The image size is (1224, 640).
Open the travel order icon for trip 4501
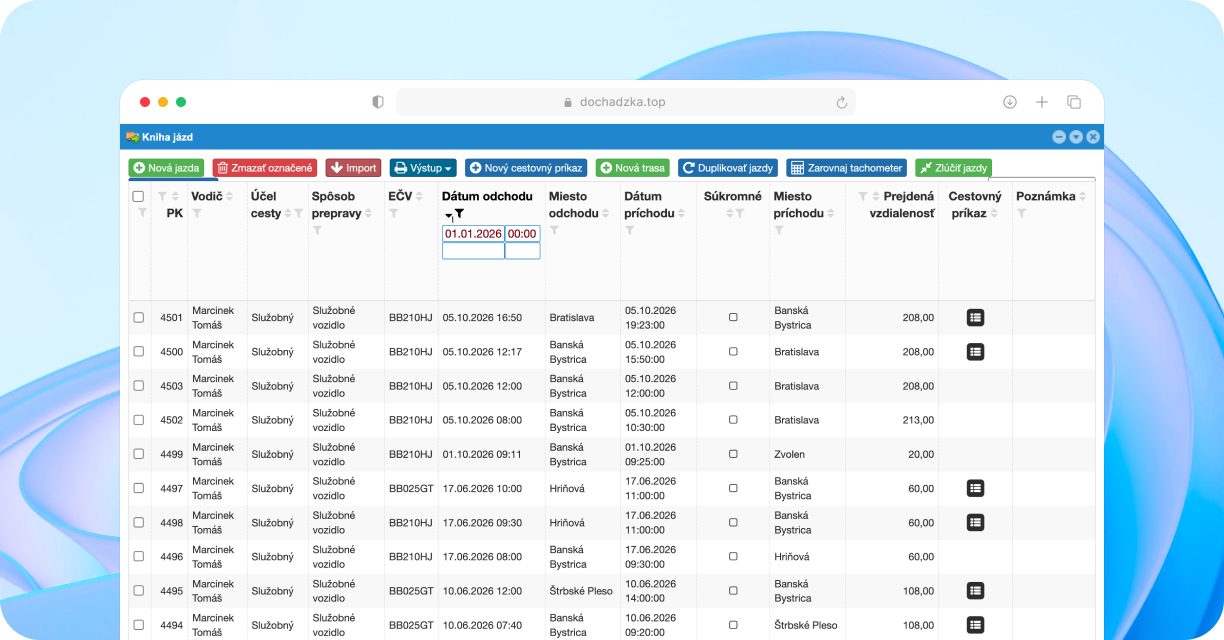tap(976, 317)
